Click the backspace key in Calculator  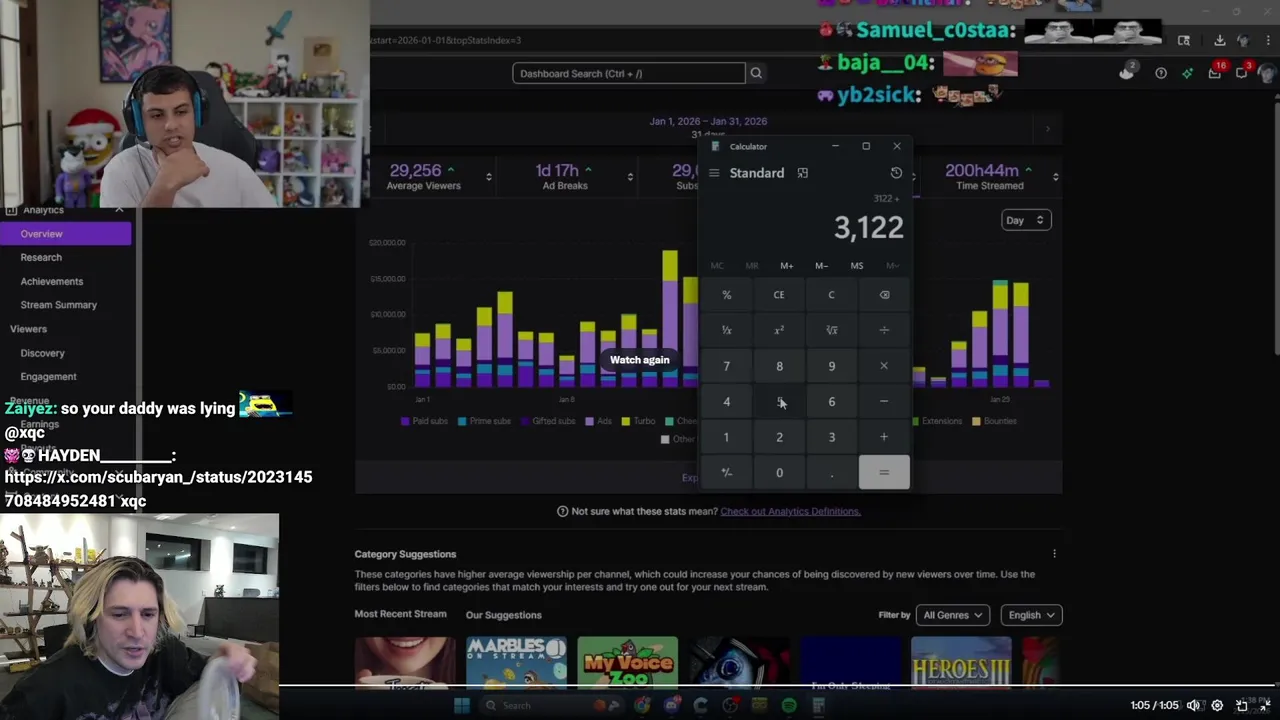coord(884,295)
